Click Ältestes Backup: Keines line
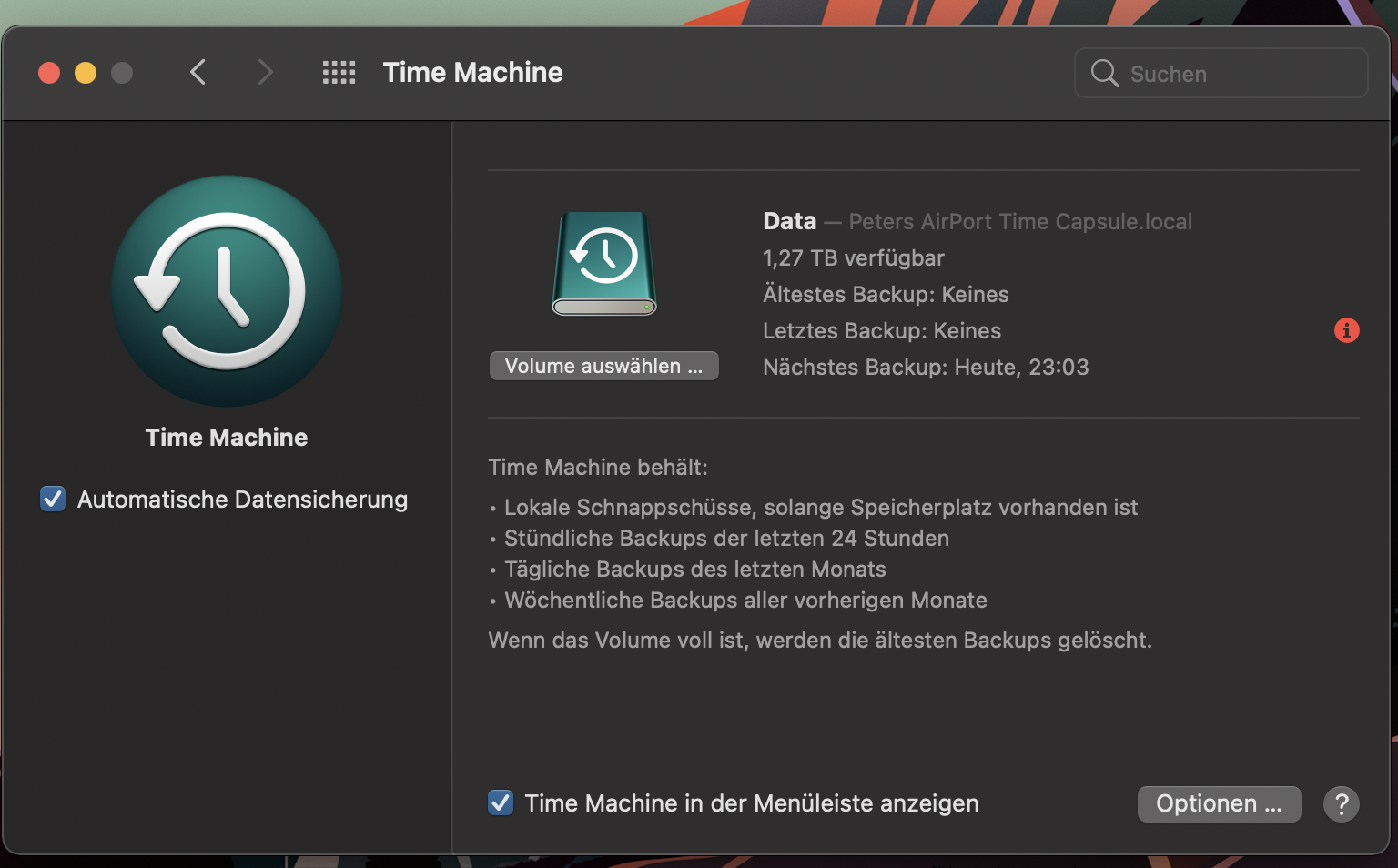This screenshot has width=1398, height=868. (886, 295)
